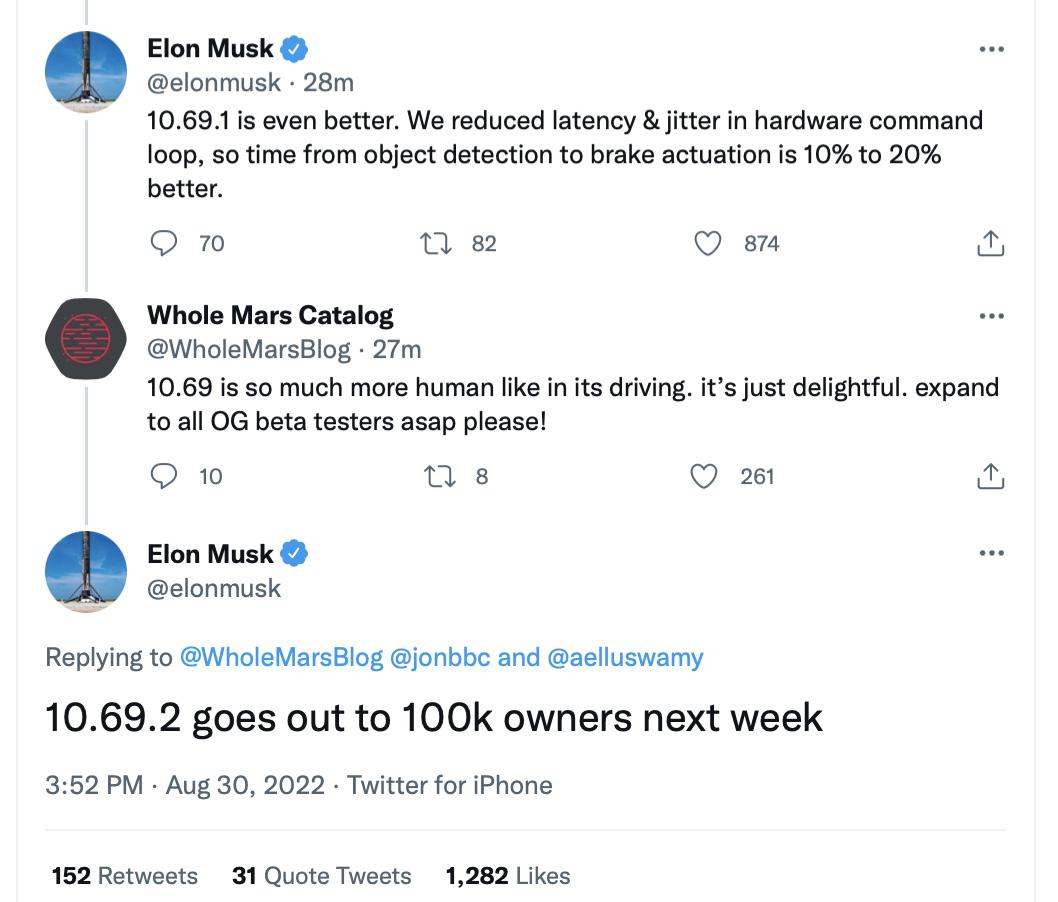The height and width of the screenshot is (902, 1058).
Task: Open the Whole Mars Catalog profile picture
Action: 86,338
